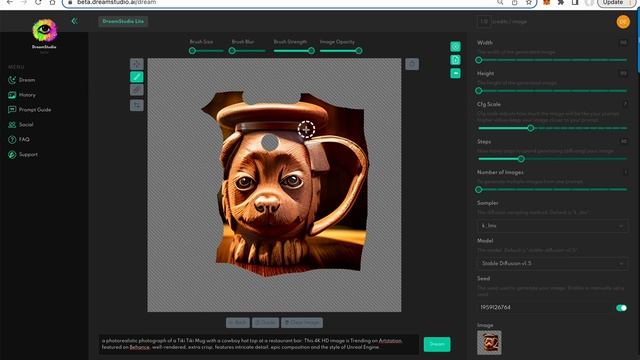
Task: Click the Dream moon icon in sidebar
Action: pos(12,80)
